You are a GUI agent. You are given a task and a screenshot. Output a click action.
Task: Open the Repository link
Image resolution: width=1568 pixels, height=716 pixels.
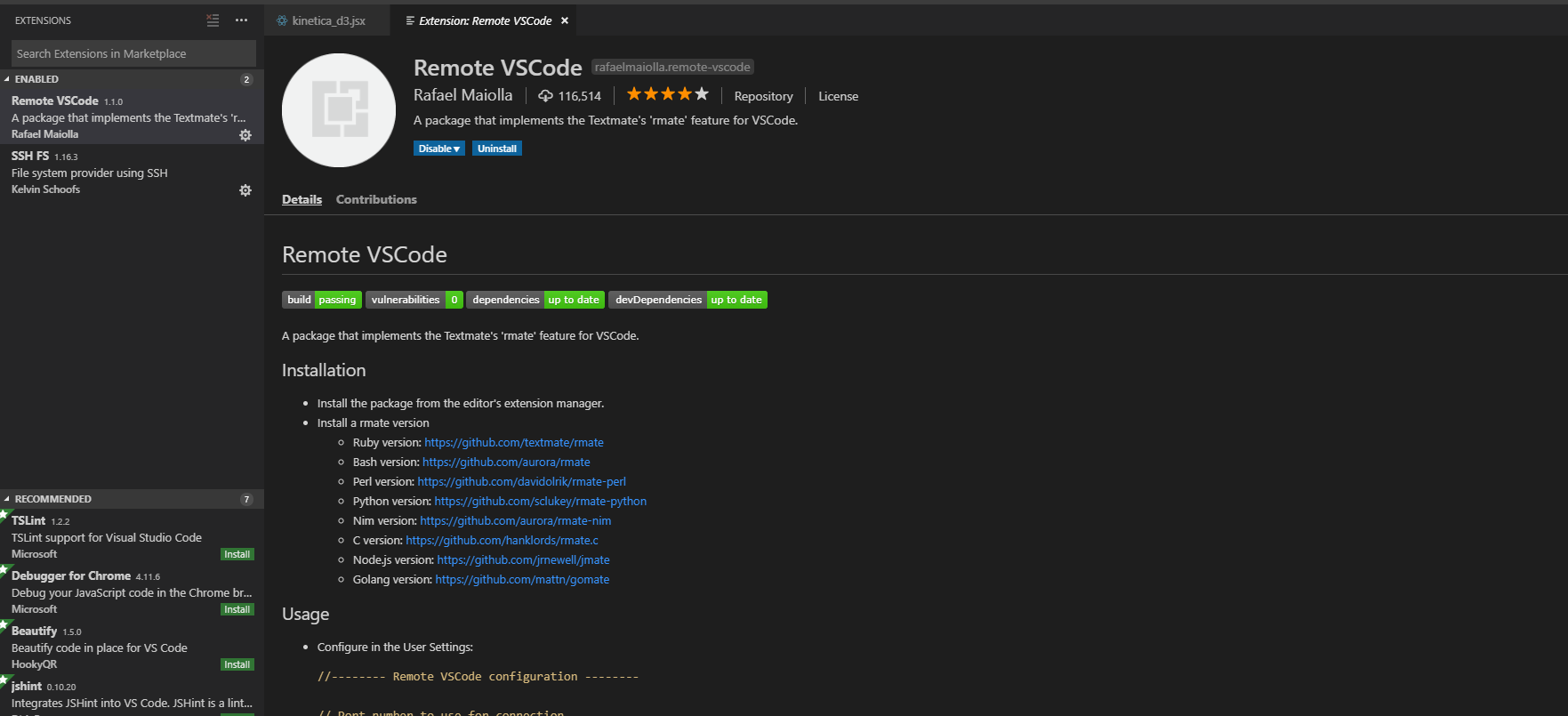pyautogui.click(x=763, y=96)
